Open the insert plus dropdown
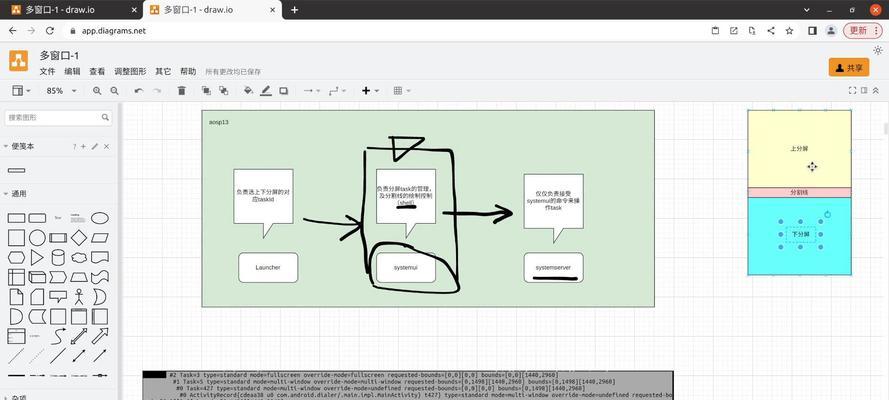 tap(370, 91)
